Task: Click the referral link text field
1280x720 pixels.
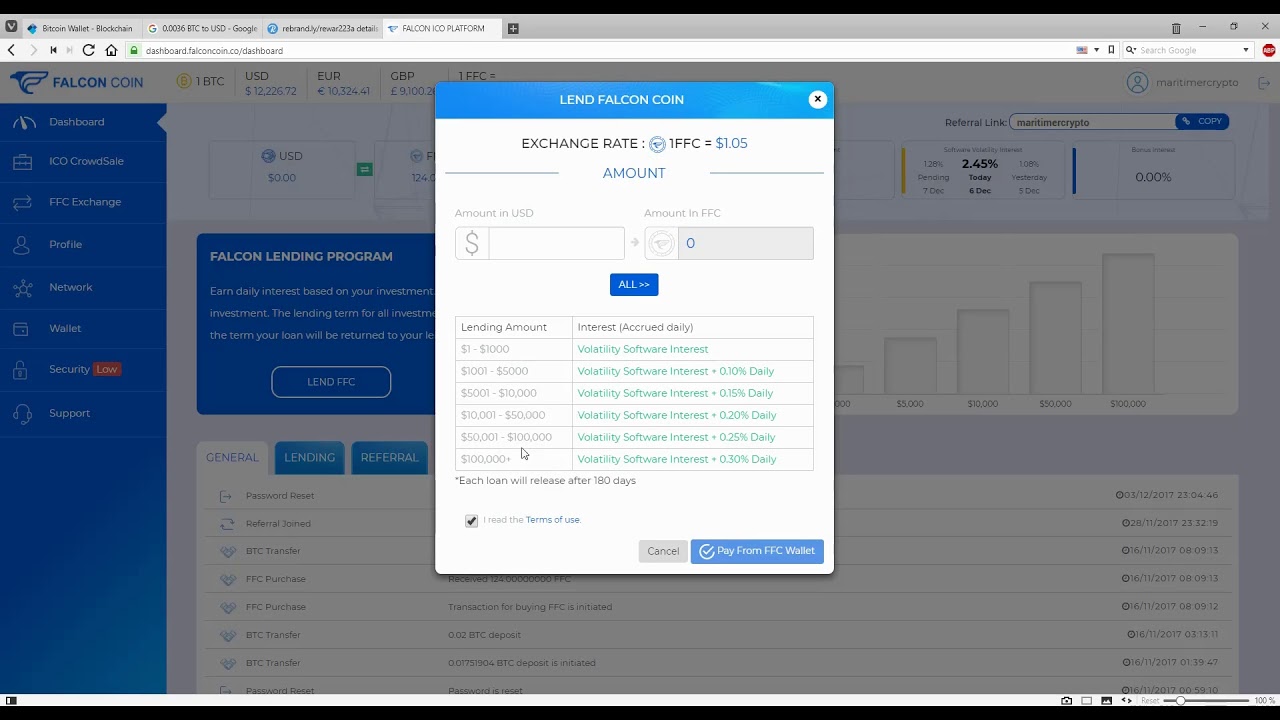Action: pyautogui.click(x=1092, y=122)
